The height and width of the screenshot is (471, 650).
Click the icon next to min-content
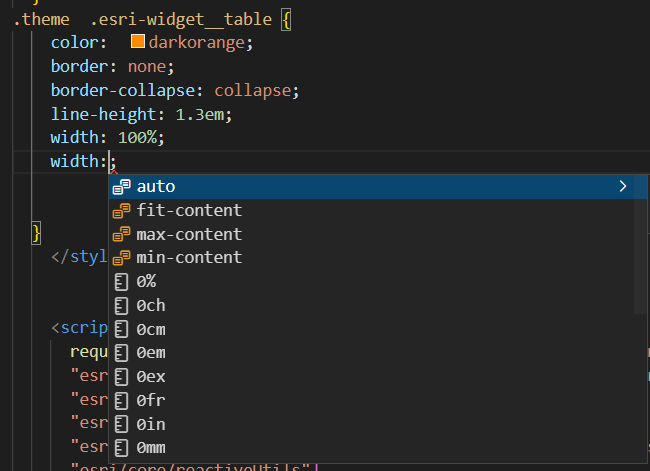pos(122,258)
